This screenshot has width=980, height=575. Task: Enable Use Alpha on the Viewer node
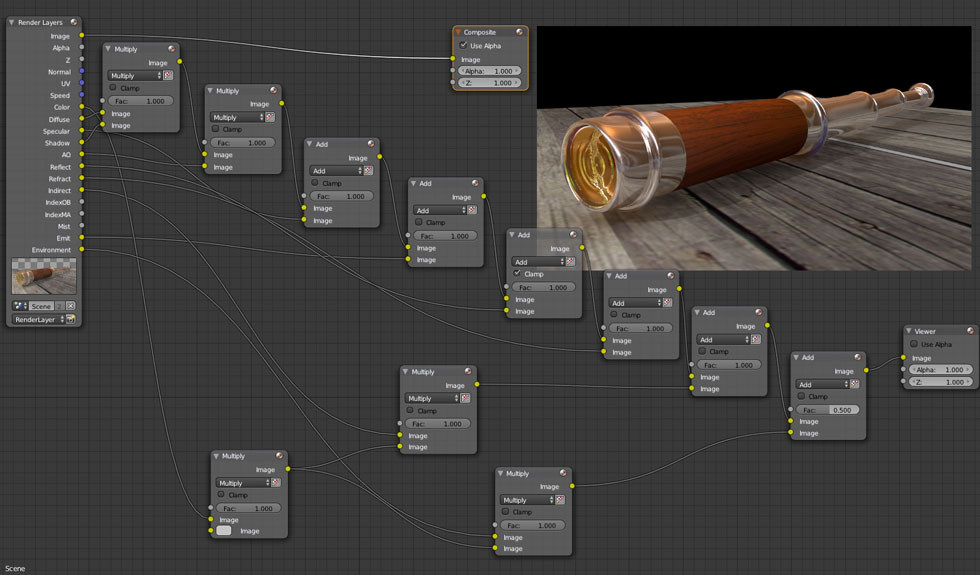pos(914,344)
